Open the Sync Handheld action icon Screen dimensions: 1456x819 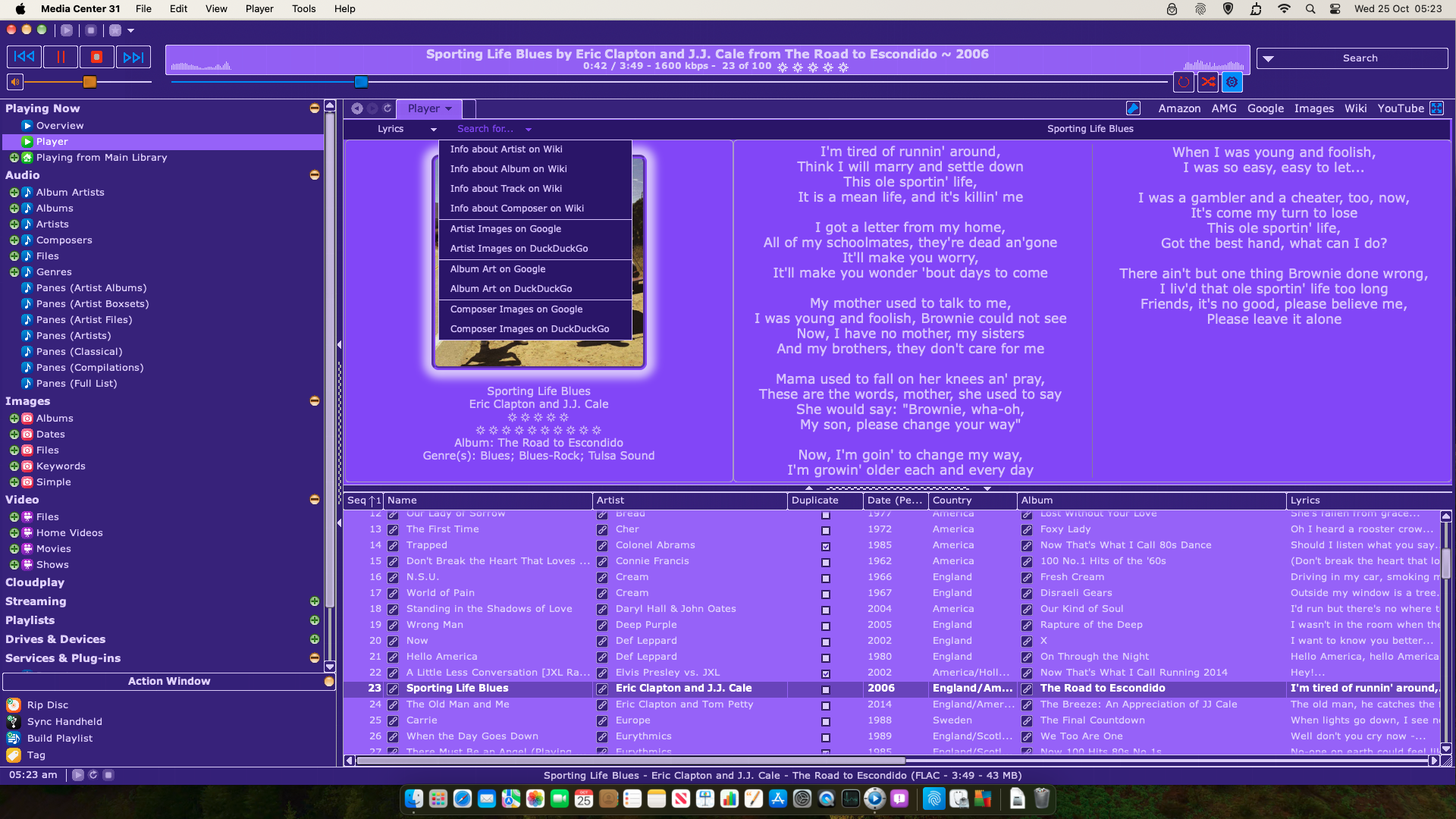[14, 722]
